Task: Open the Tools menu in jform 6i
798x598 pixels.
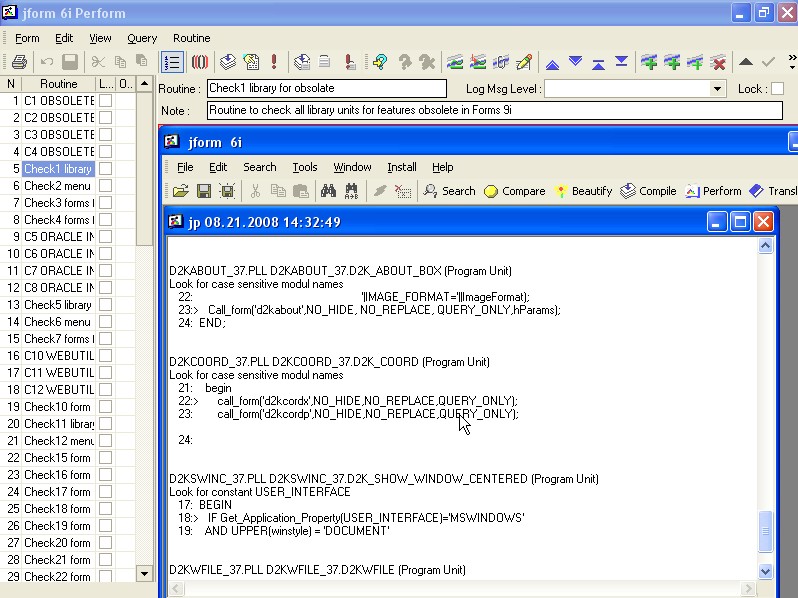Action: pos(304,167)
